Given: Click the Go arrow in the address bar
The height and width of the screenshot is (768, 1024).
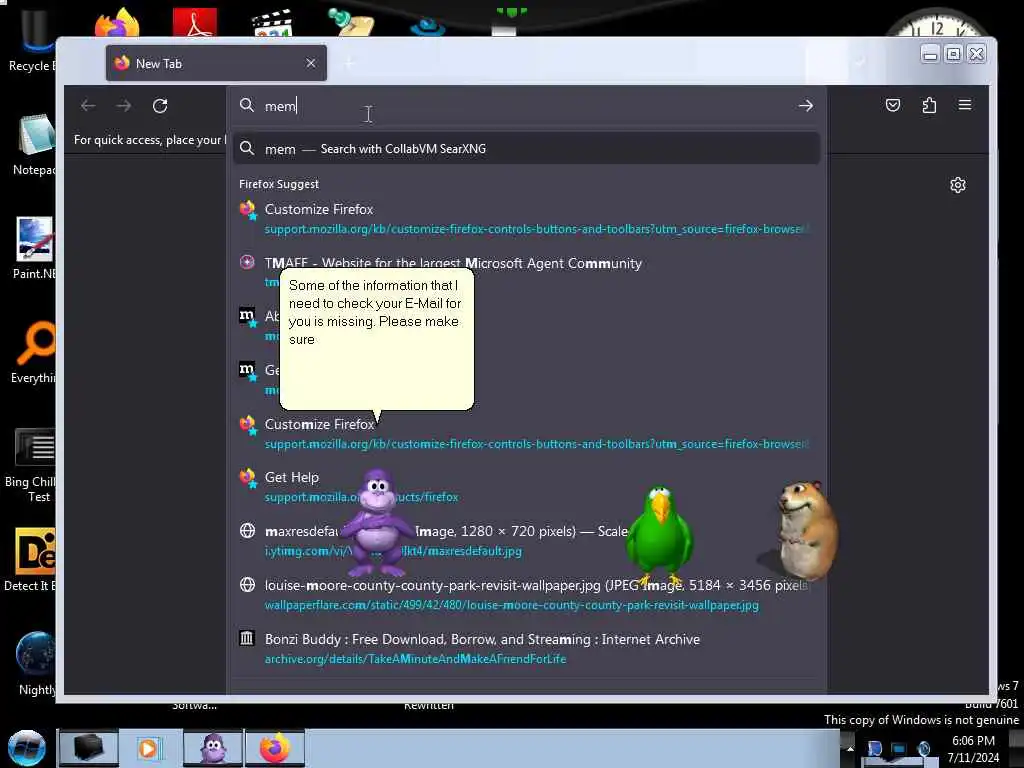Looking at the screenshot, I should pyautogui.click(x=805, y=106).
